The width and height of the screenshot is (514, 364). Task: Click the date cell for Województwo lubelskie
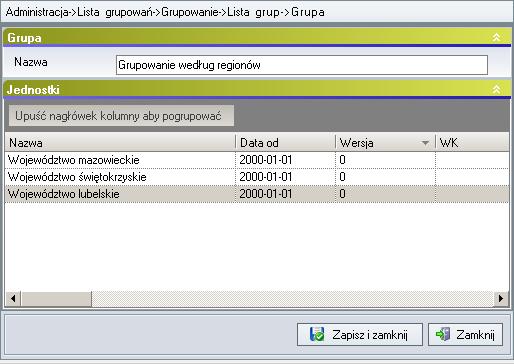285,194
